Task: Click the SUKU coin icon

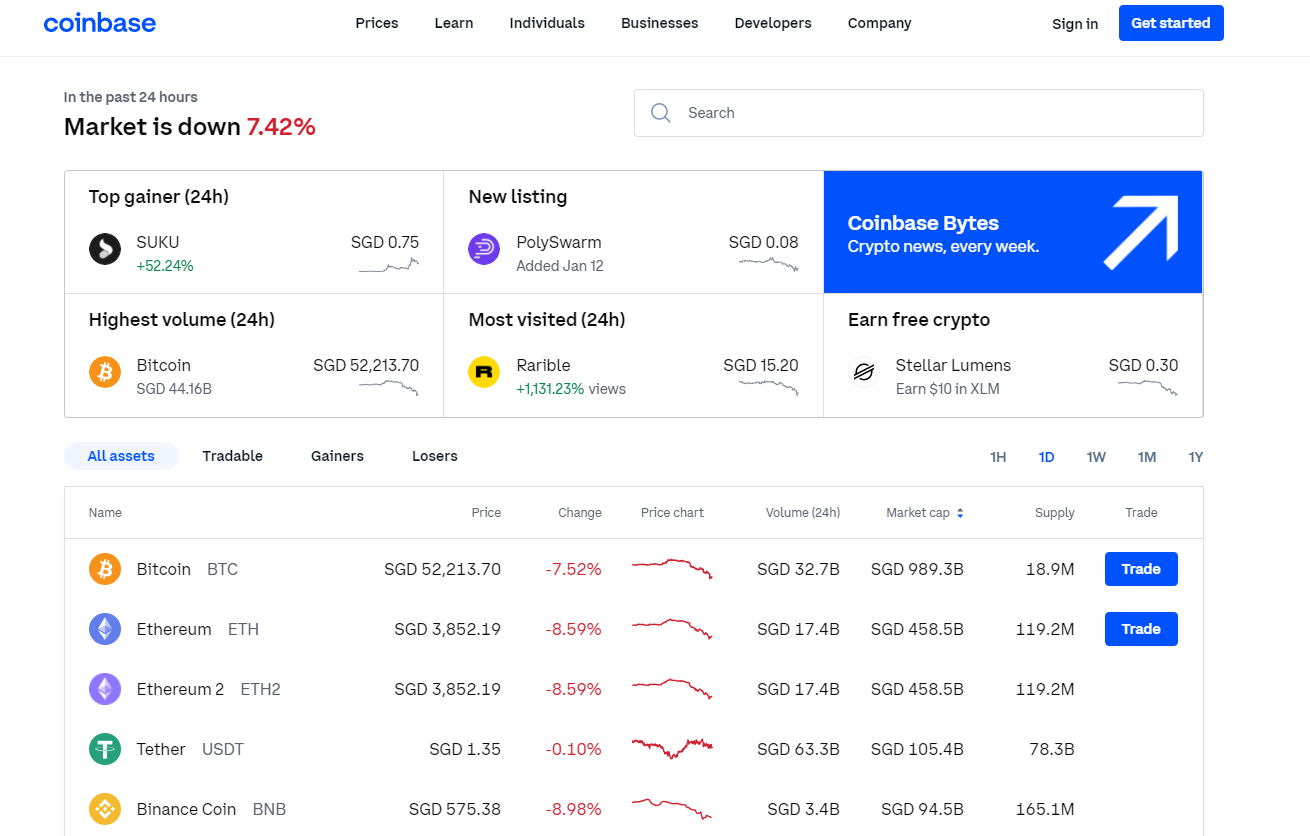Action: (105, 249)
